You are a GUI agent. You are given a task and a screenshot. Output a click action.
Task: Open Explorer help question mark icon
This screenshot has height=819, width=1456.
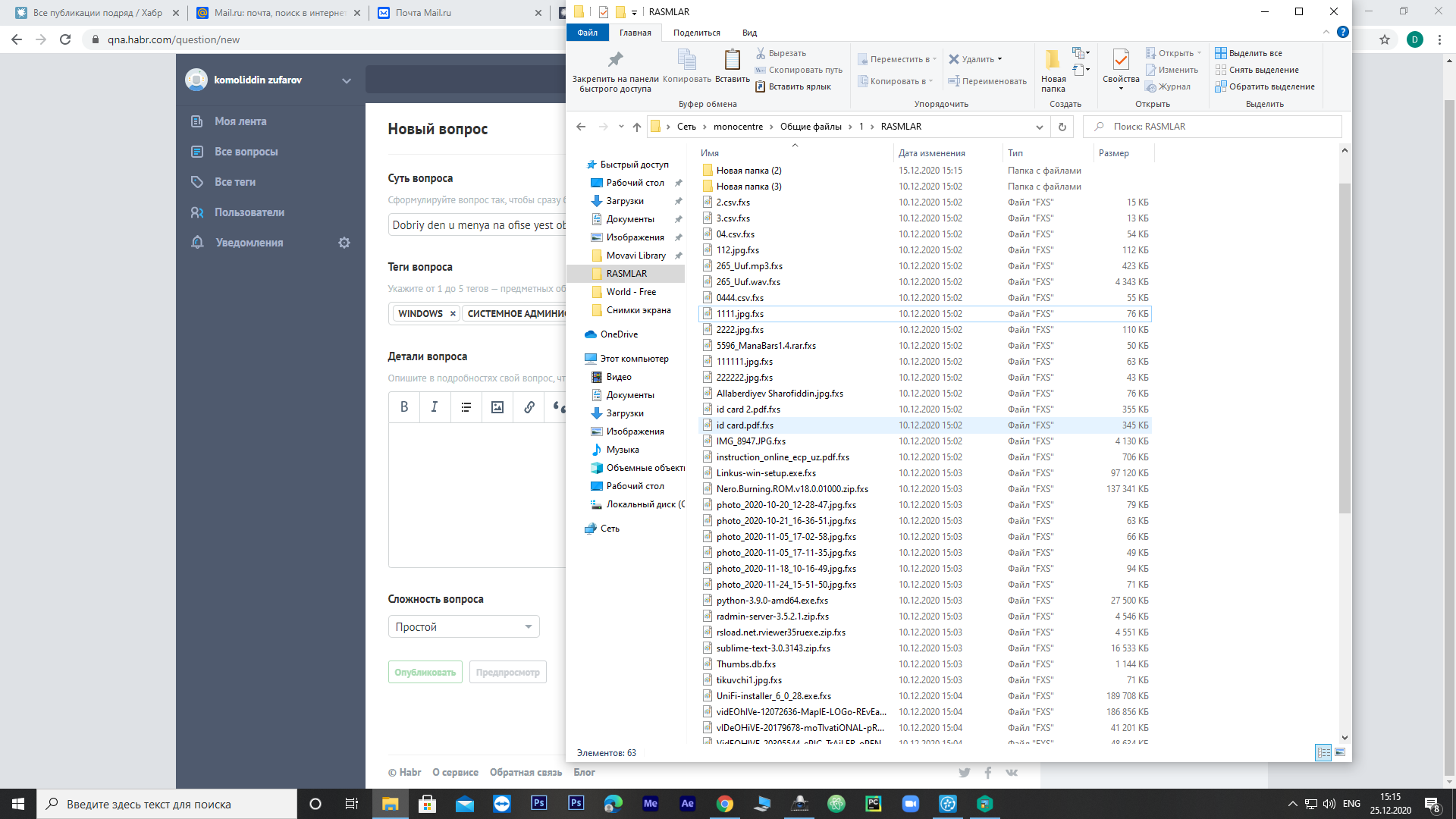pos(1343,32)
